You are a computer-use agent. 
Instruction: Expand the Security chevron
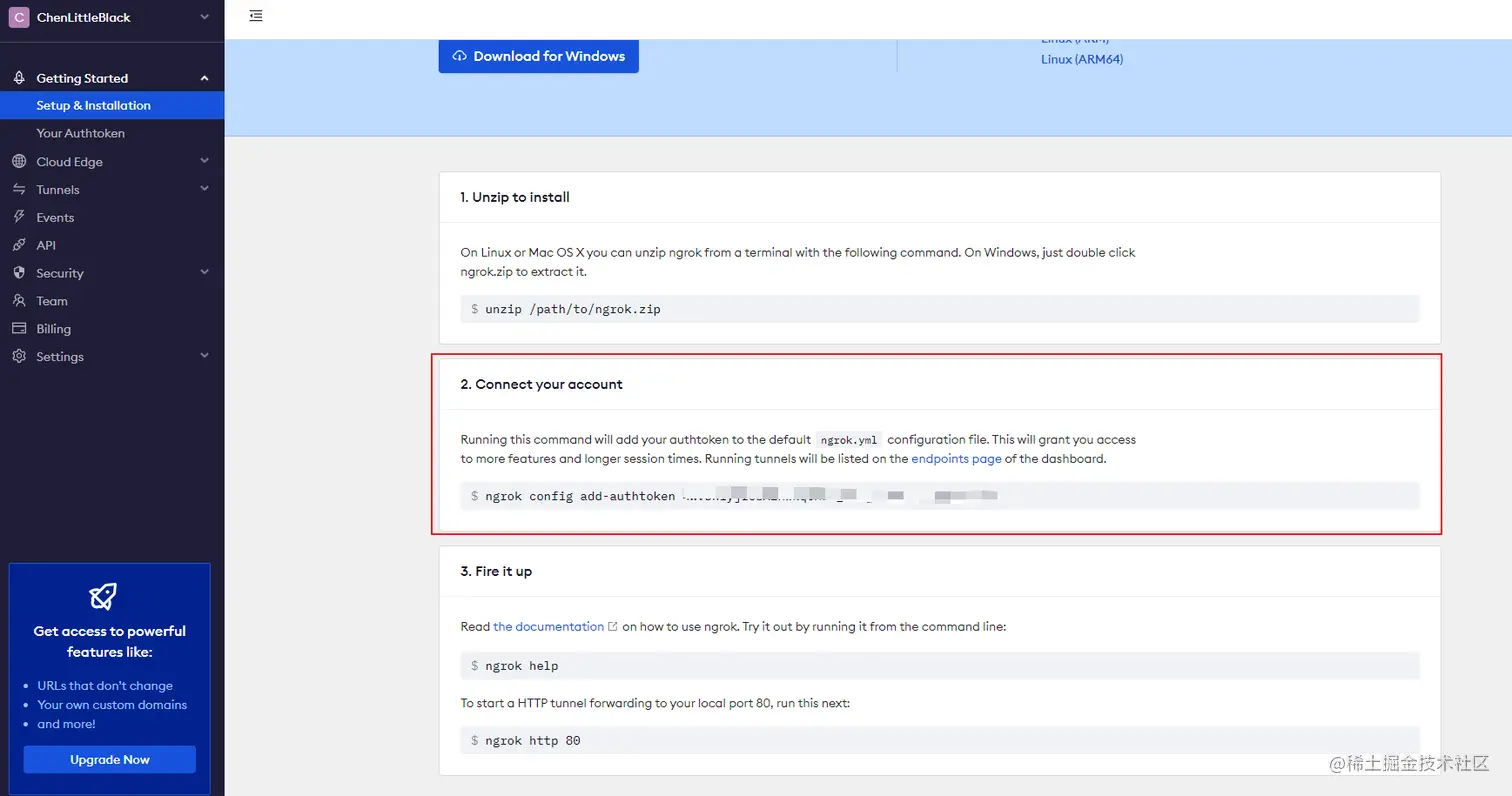[204, 273]
